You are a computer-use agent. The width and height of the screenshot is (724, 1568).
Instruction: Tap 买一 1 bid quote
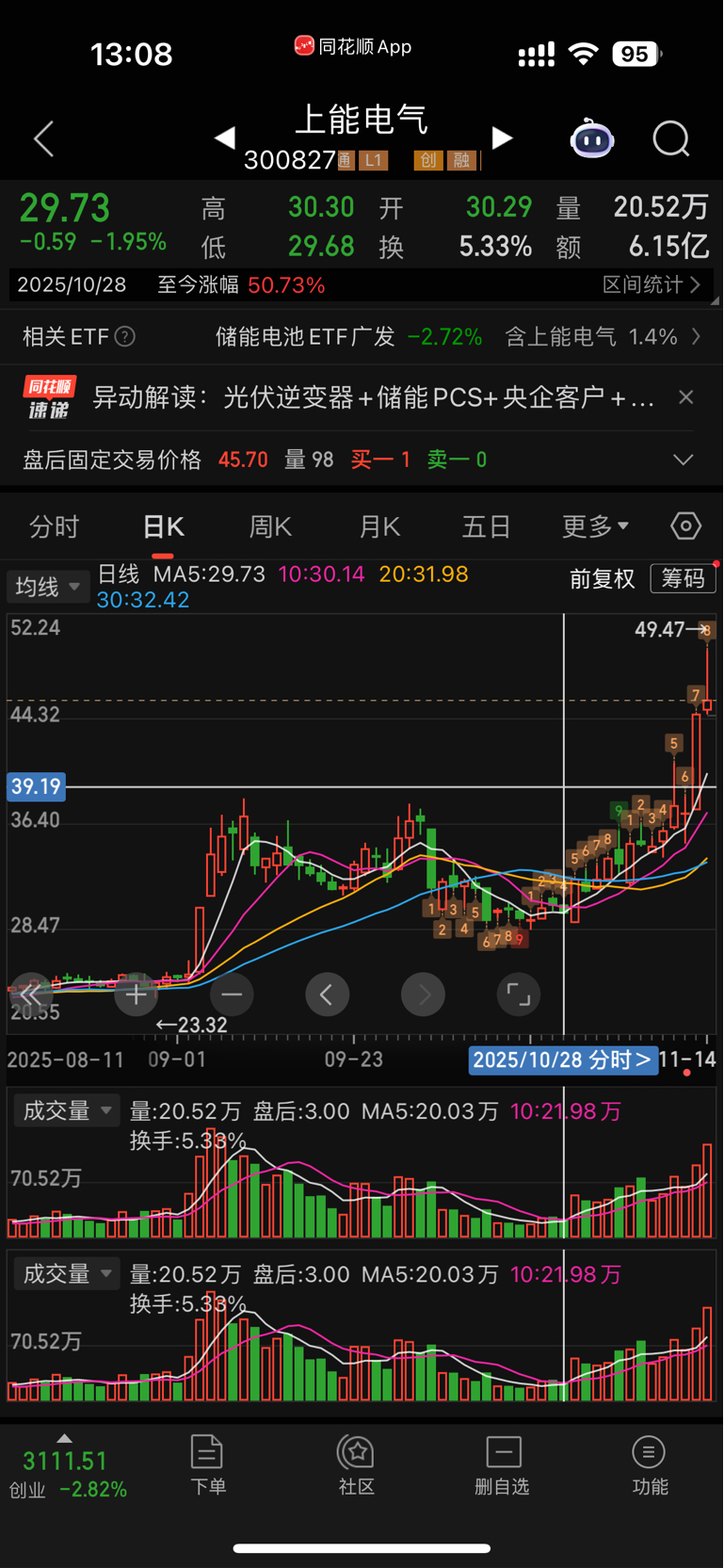(x=380, y=460)
